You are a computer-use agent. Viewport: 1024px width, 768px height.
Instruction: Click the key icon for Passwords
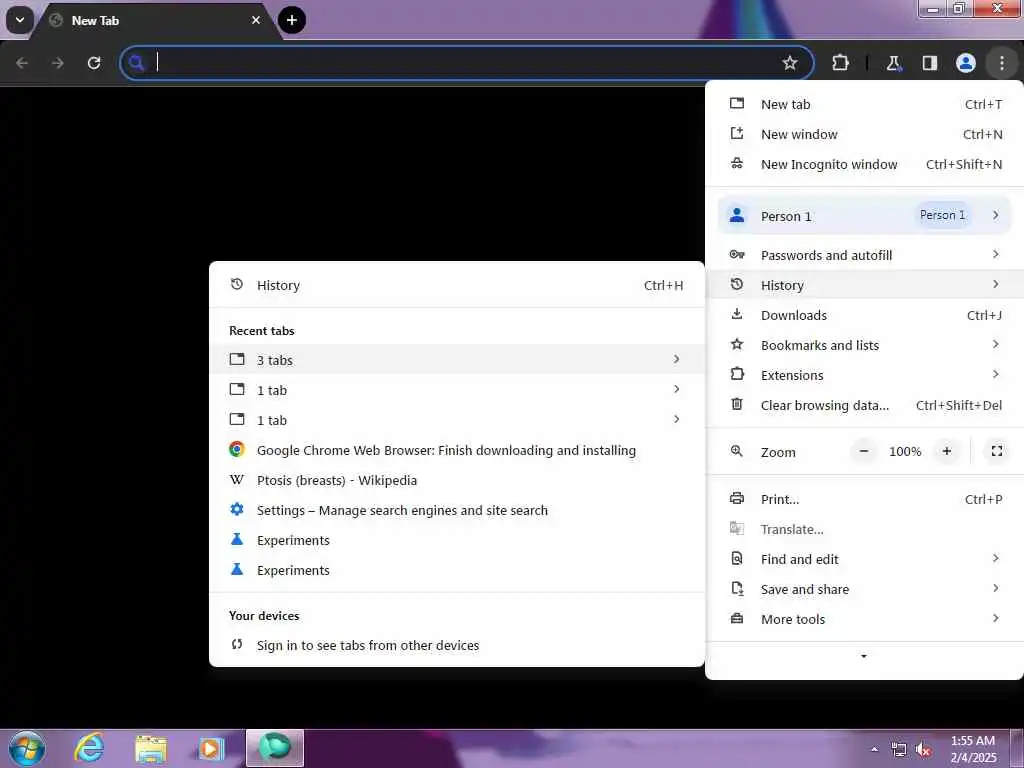pyautogui.click(x=737, y=255)
